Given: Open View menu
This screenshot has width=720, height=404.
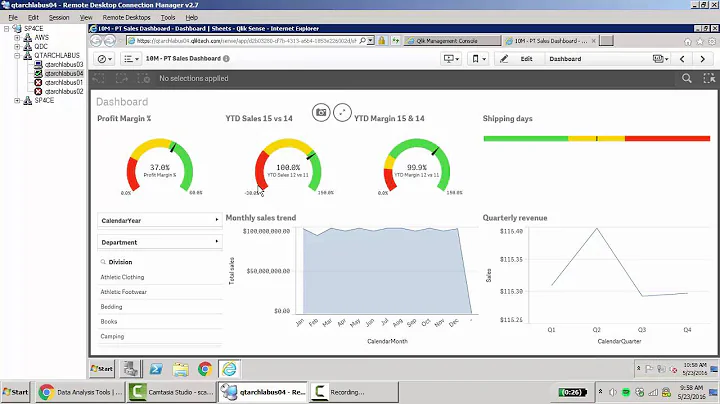Looking at the screenshot, I should coord(86,17).
